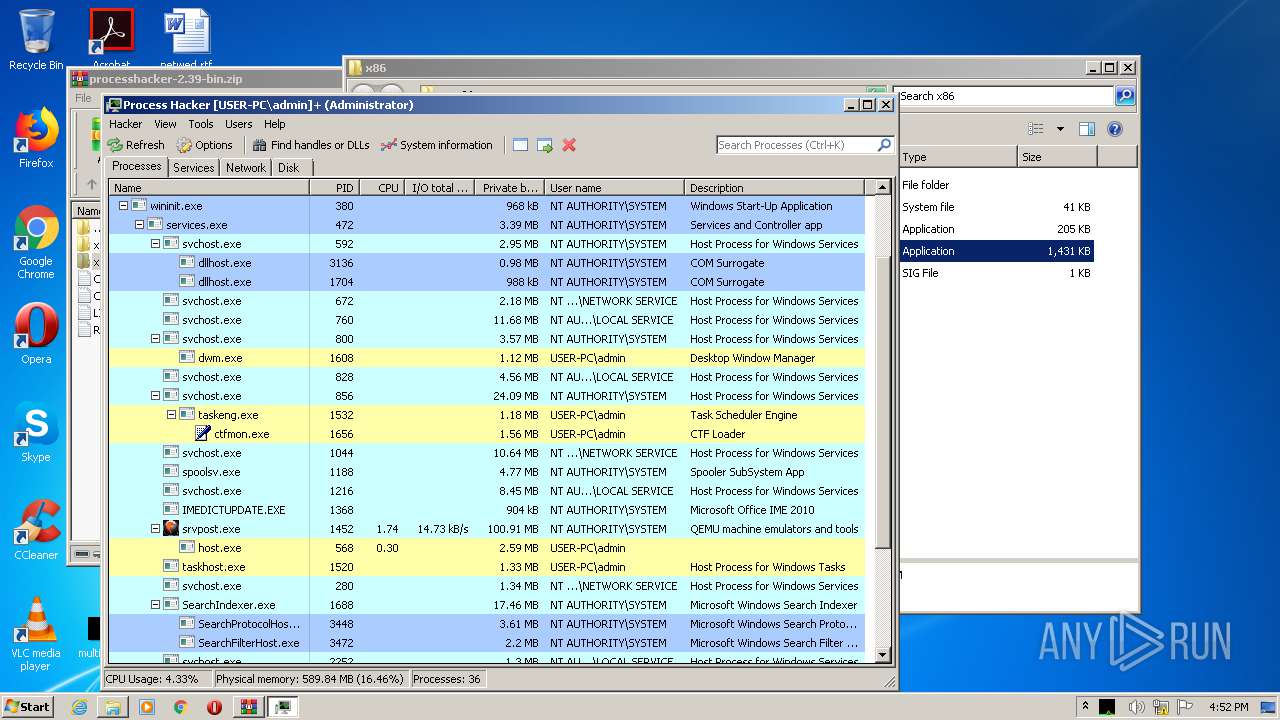This screenshot has width=1280, height=720.
Task: Click the red X terminate icon
Action: 569,145
